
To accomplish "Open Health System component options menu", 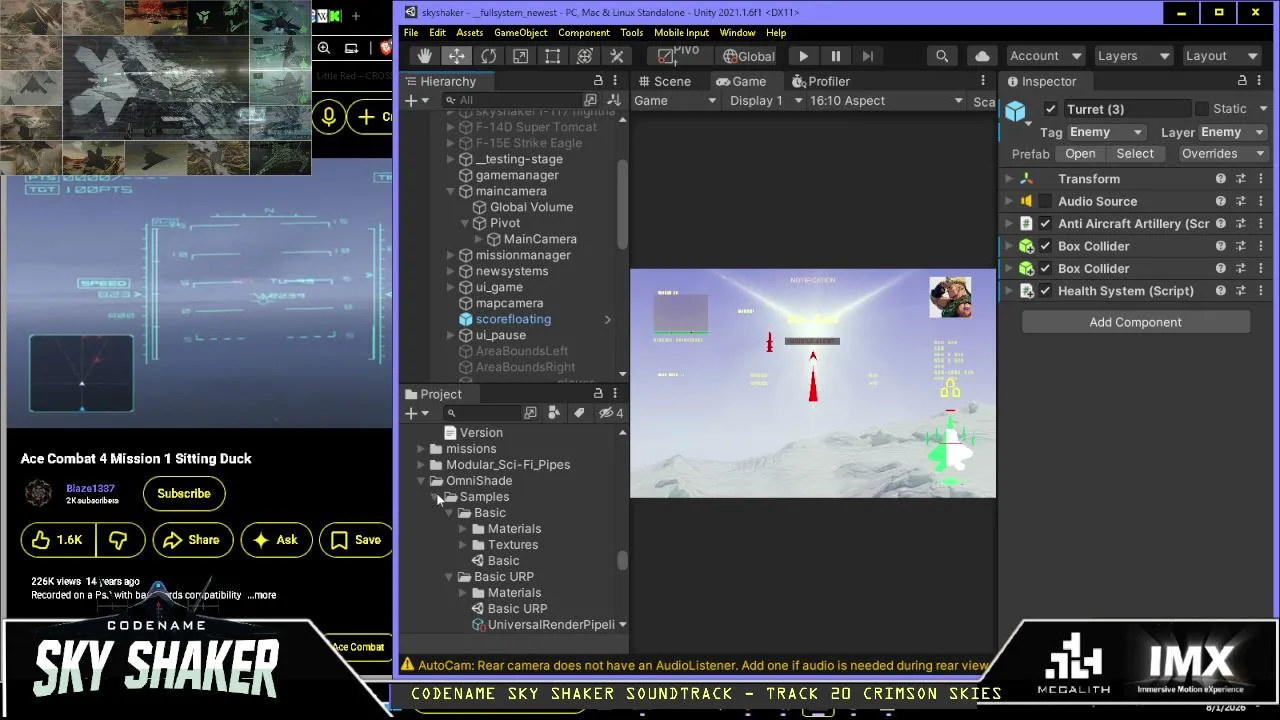I will [x=1261, y=291].
